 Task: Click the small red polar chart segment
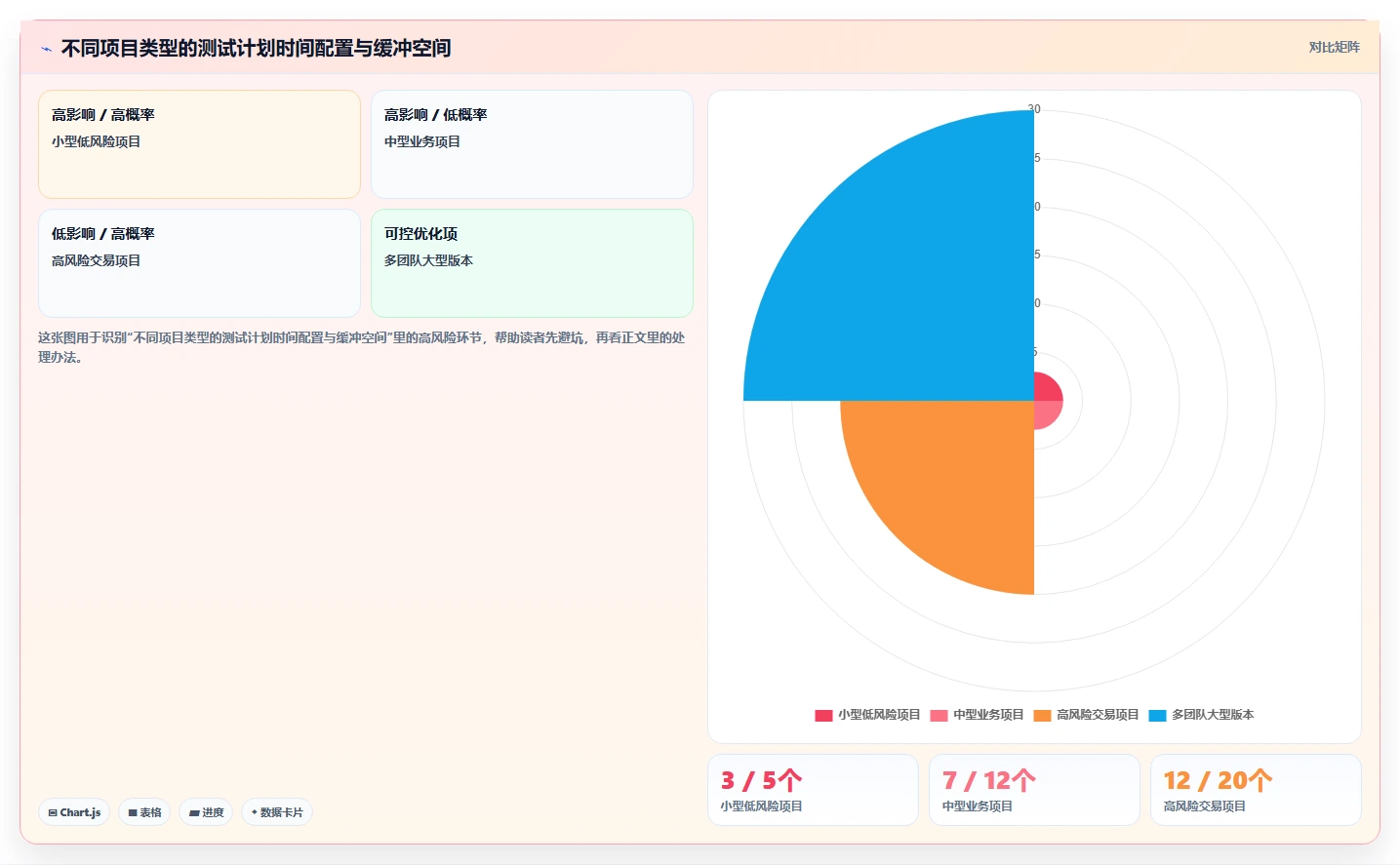[x=1045, y=389]
